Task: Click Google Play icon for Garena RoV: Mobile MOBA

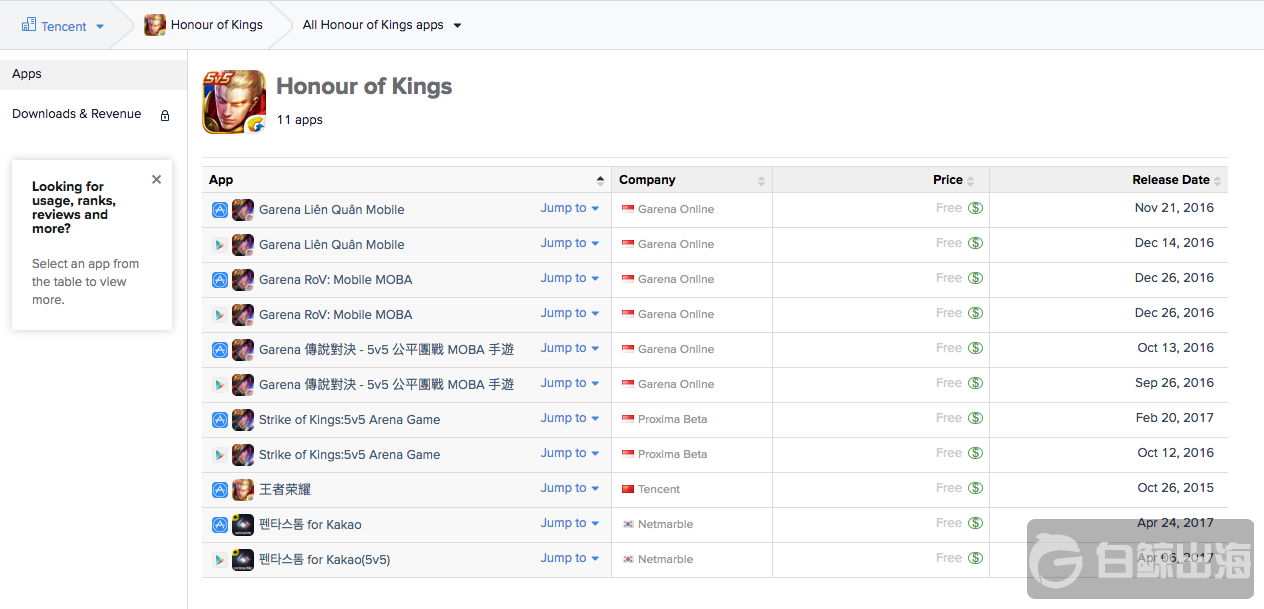Action: 219,315
